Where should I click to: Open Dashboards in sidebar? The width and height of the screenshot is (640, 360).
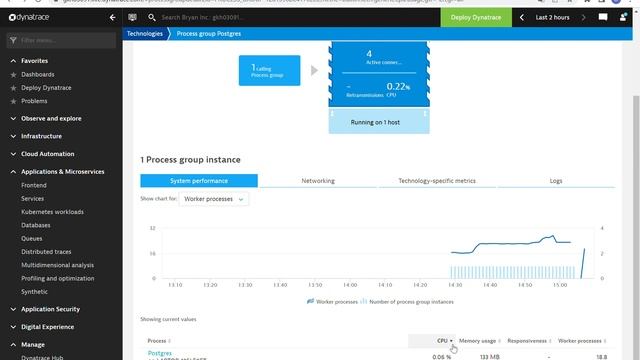[x=38, y=75]
